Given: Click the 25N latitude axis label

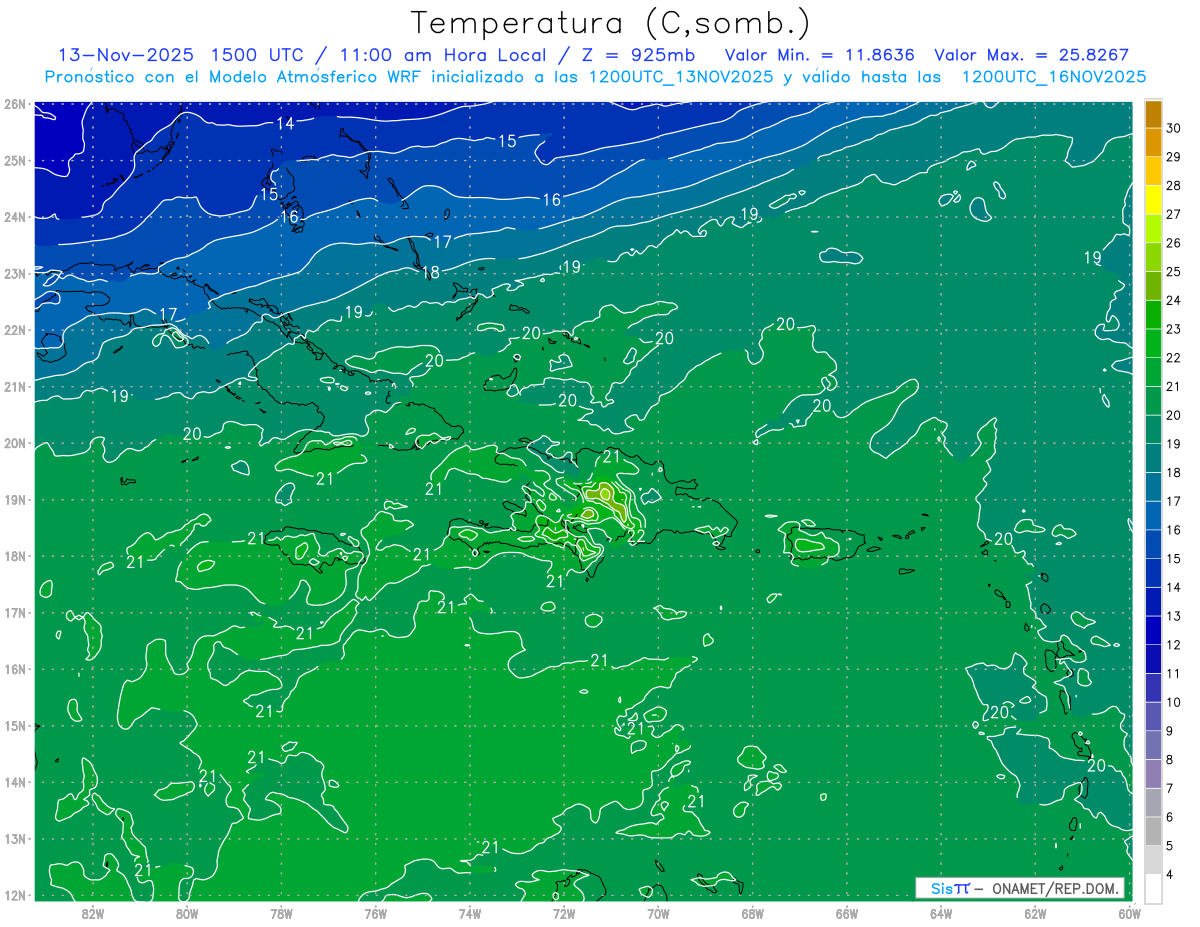Looking at the screenshot, I should tap(15, 160).
